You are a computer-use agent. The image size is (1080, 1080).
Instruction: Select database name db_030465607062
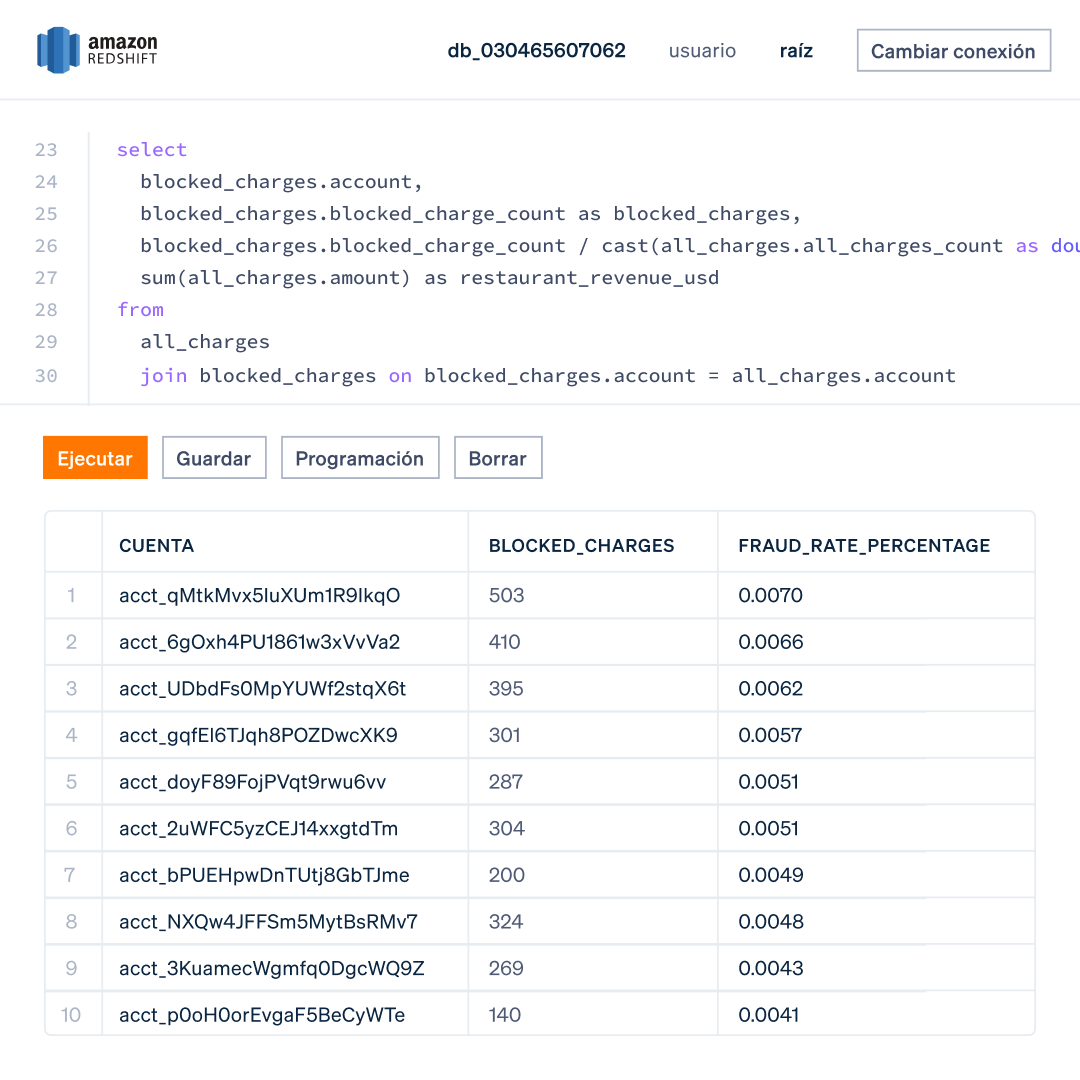coord(537,50)
